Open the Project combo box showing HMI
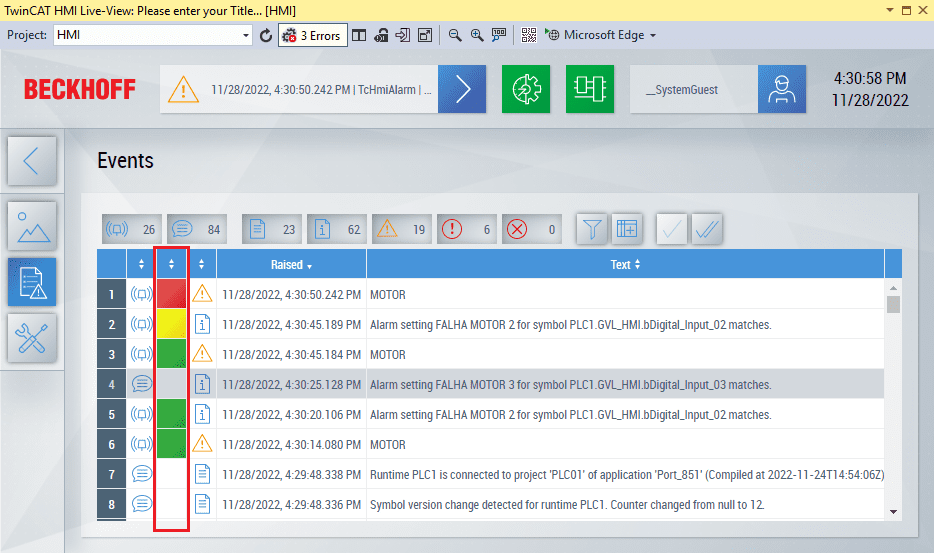The width and height of the screenshot is (934, 553). pos(152,35)
